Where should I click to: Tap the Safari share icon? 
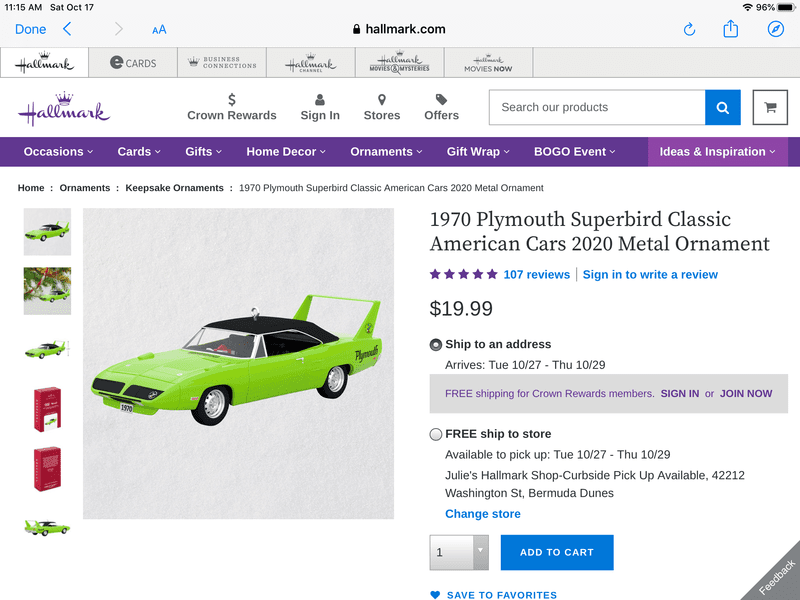(731, 29)
